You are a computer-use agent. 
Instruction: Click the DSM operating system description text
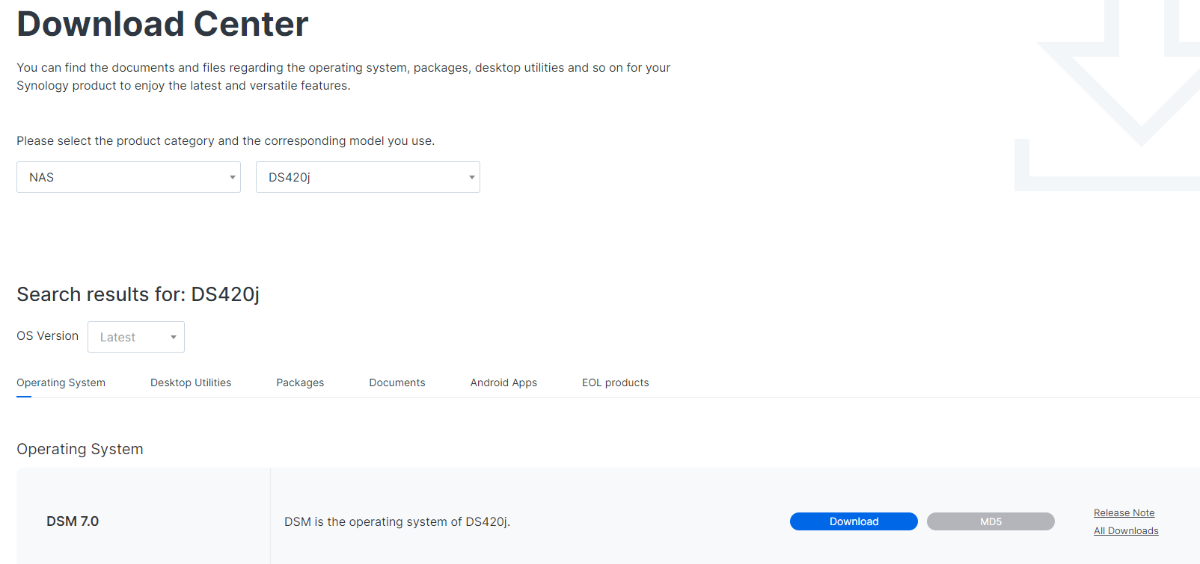coord(397,521)
